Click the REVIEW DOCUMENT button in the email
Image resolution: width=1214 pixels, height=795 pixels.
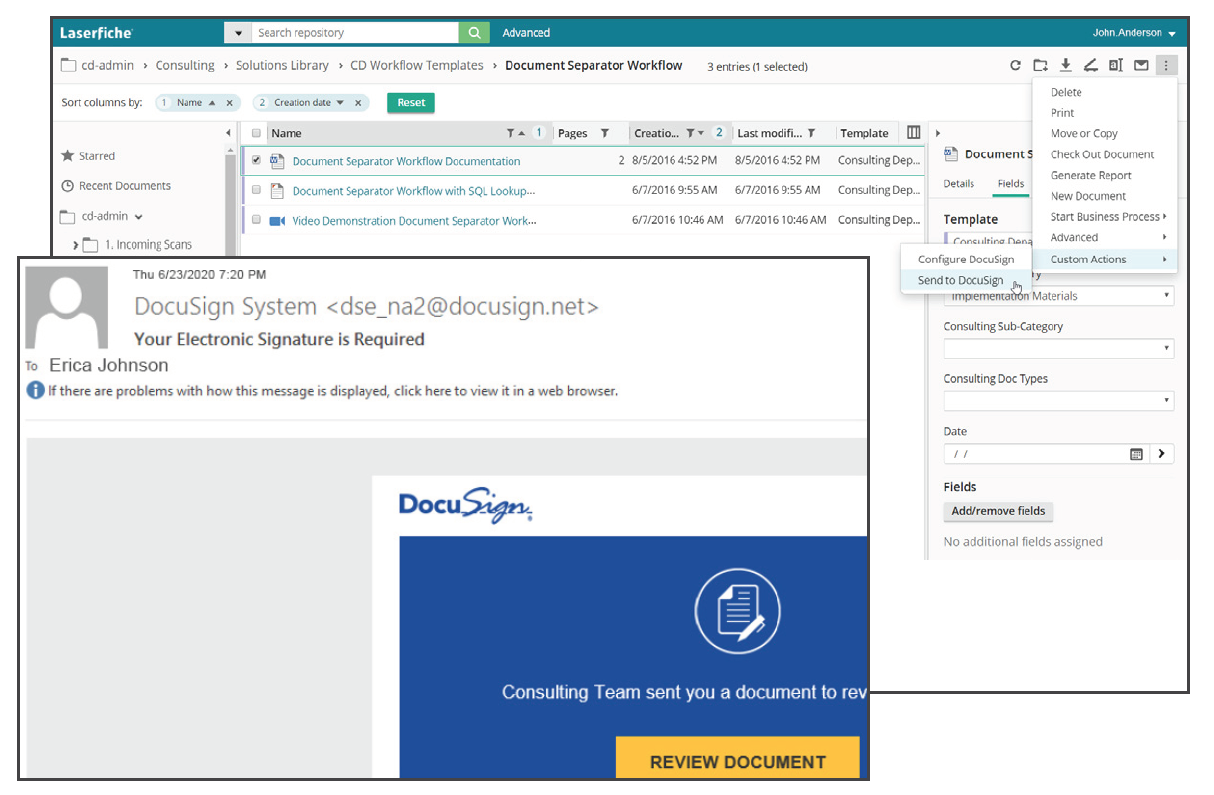pyautogui.click(x=738, y=760)
